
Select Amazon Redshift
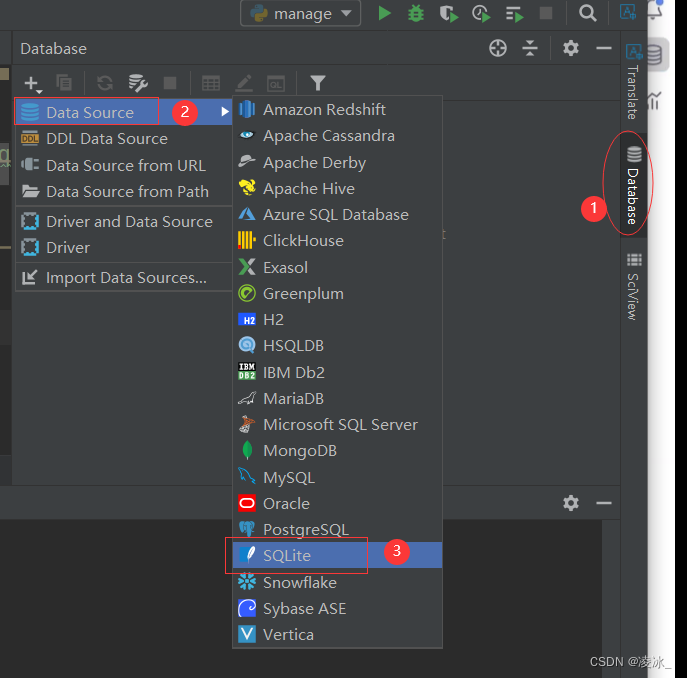337,110
